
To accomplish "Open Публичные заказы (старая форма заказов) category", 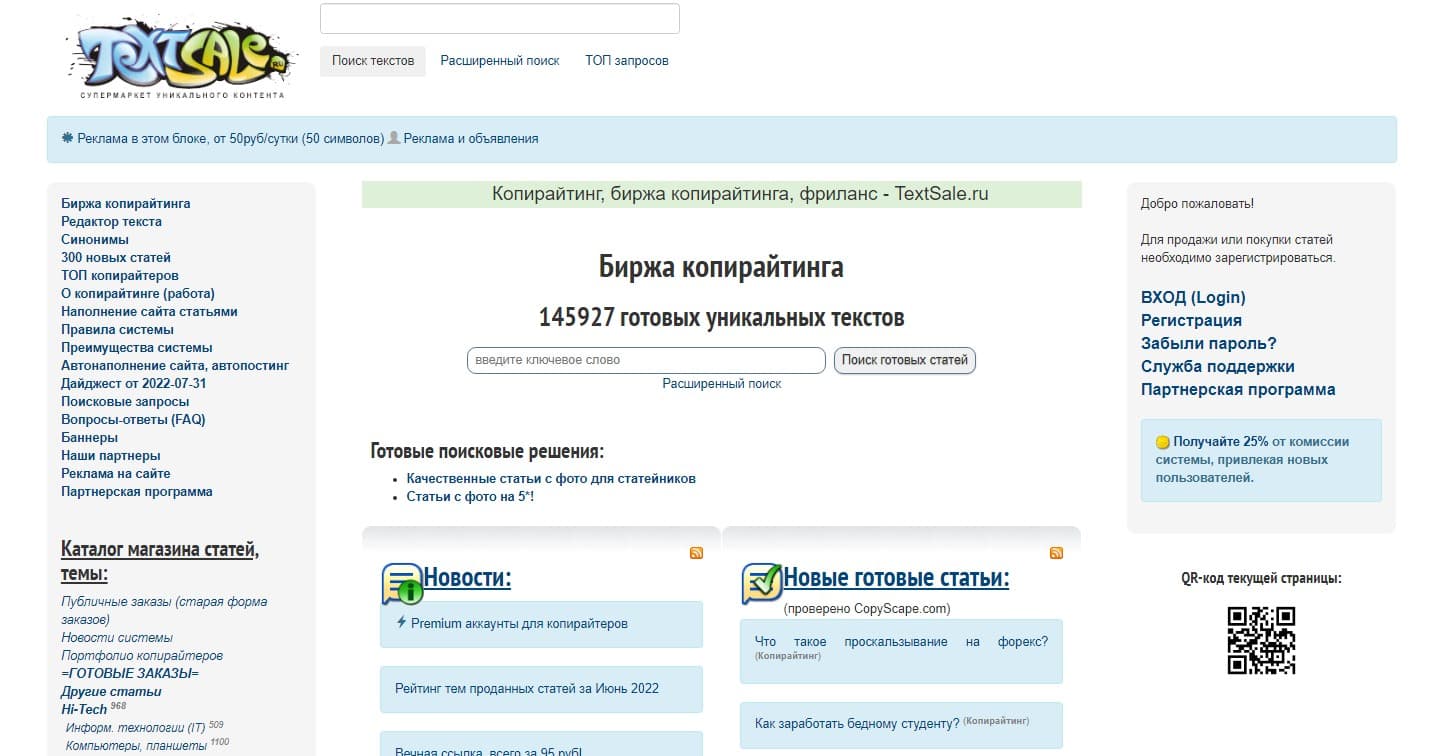I will [x=164, y=611].
